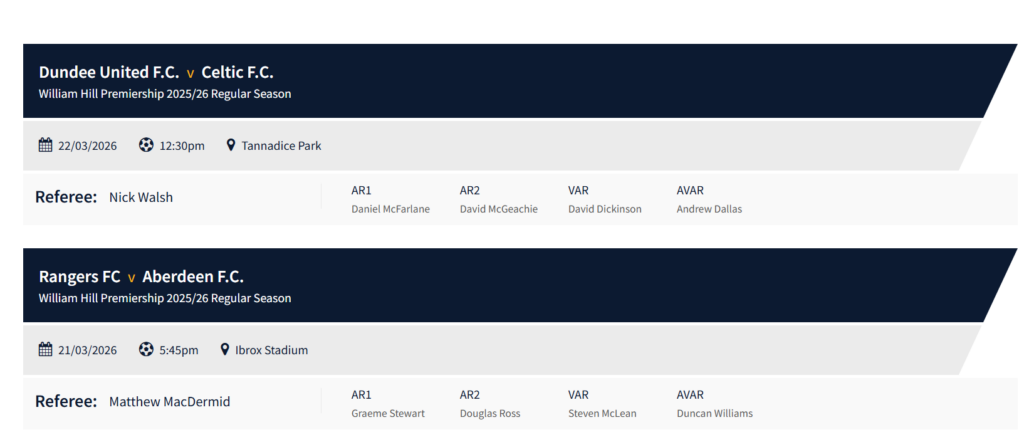Select AR1 official Daniel McFarlane
The image size is (1024, 442).
pos(390,209)
